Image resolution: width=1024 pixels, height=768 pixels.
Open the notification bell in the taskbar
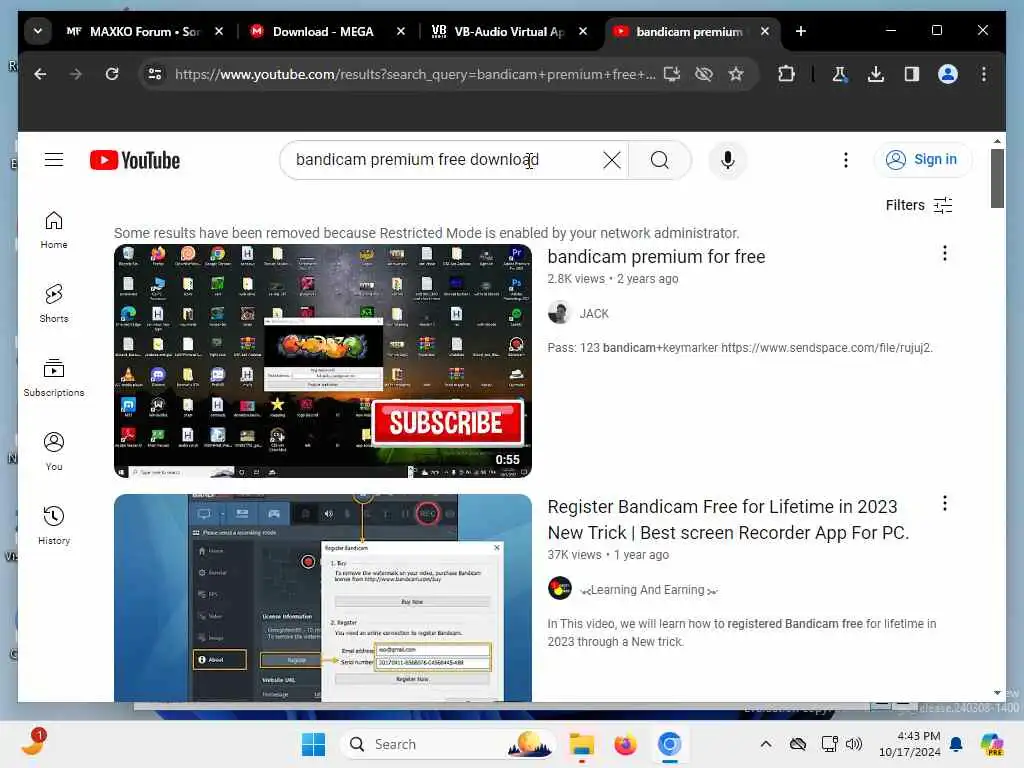[956, 744]
